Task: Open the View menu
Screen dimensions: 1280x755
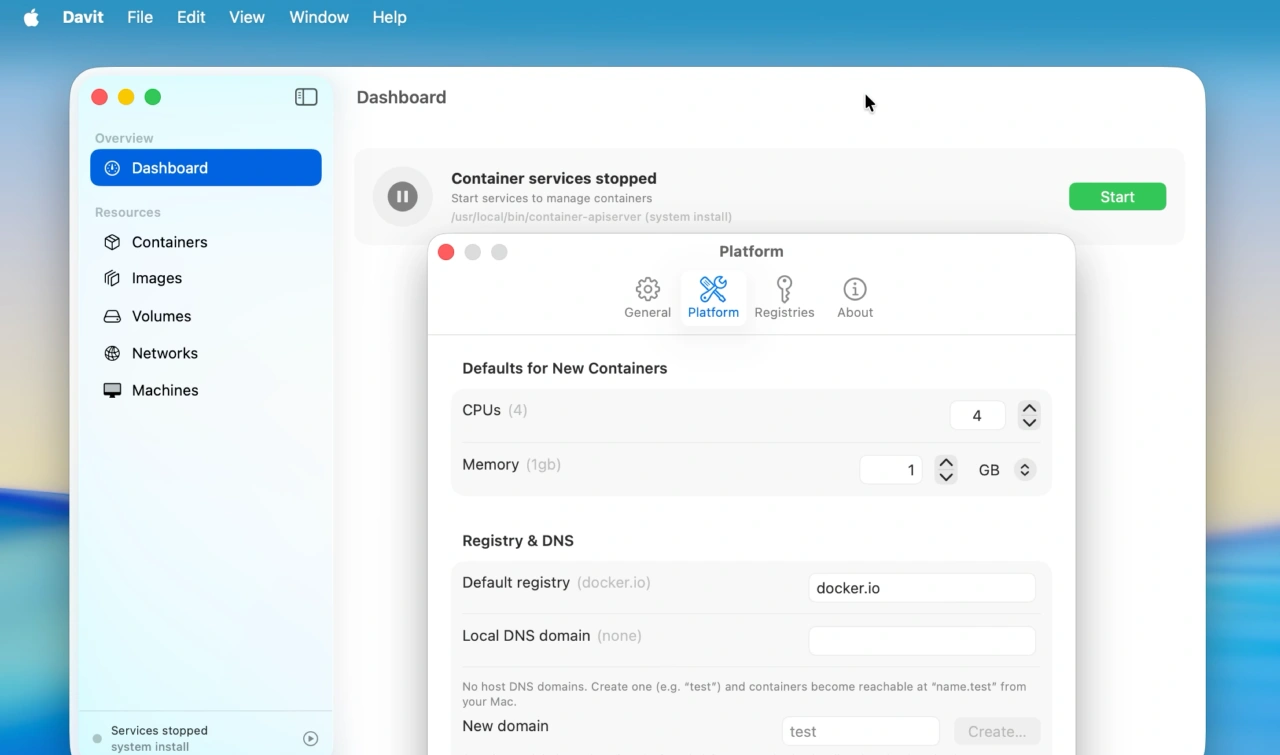Action: pyautogui.click(x=247, y=17)
